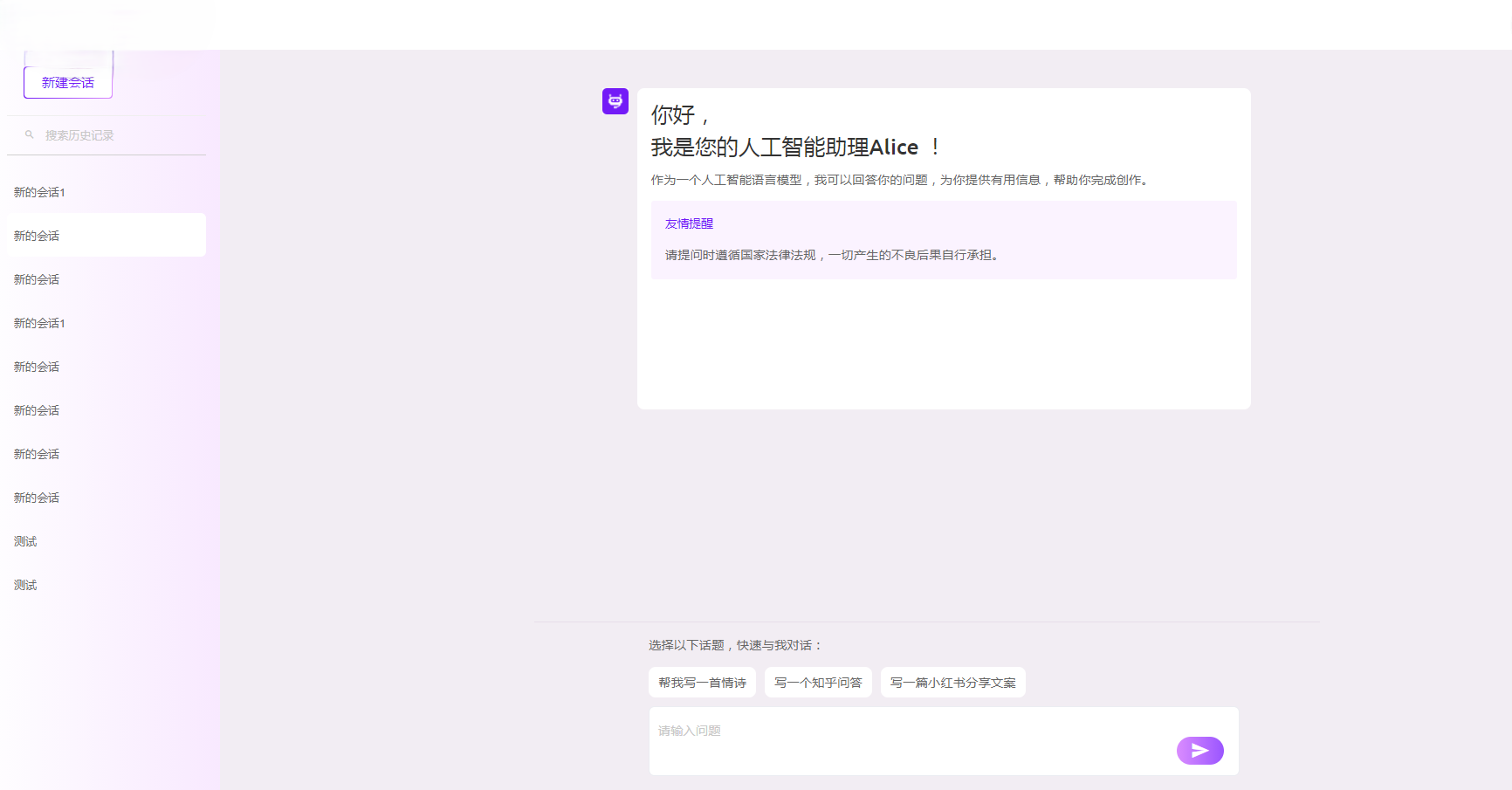Focus the 搜索历史记录 search field
The image size is (1512, 790).
[x=107, y=135]
